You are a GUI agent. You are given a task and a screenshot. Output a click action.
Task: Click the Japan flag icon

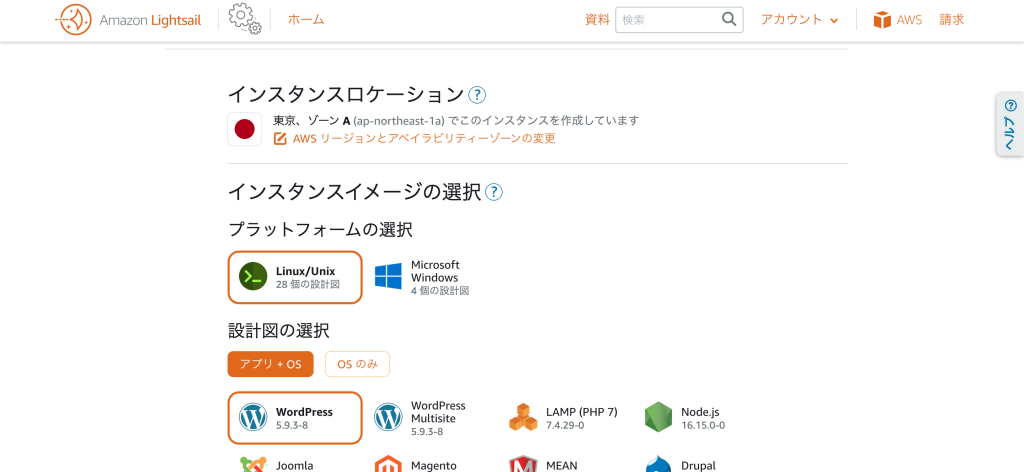[245, 129]
